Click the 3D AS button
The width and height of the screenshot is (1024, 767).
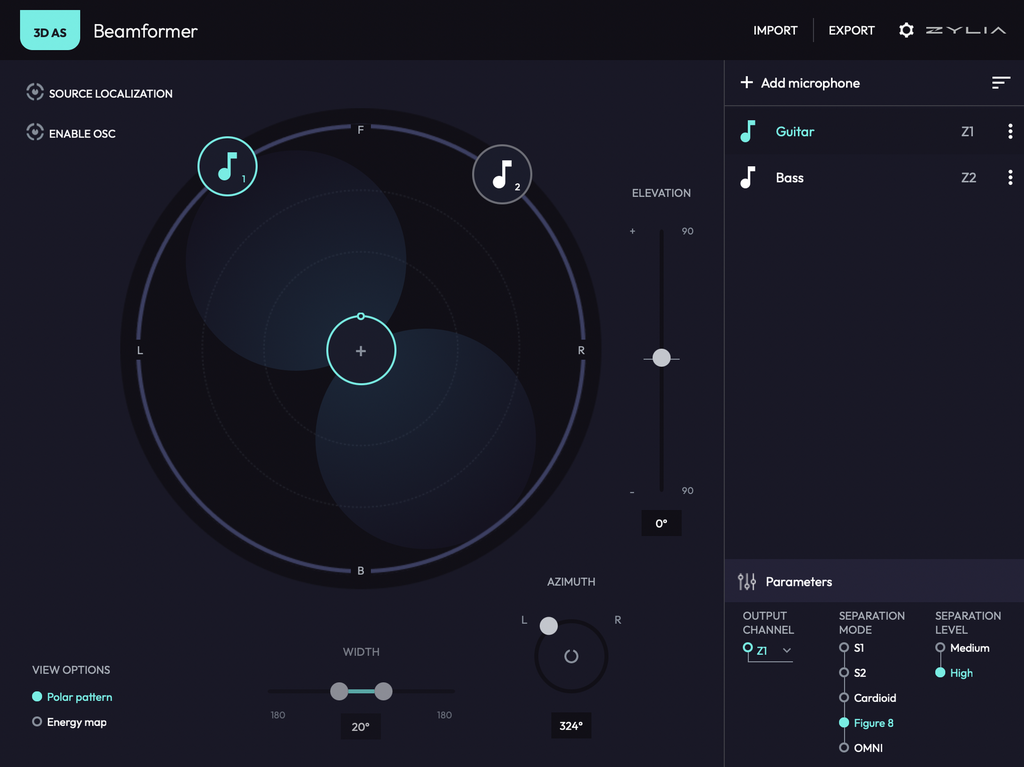[50, 31]
